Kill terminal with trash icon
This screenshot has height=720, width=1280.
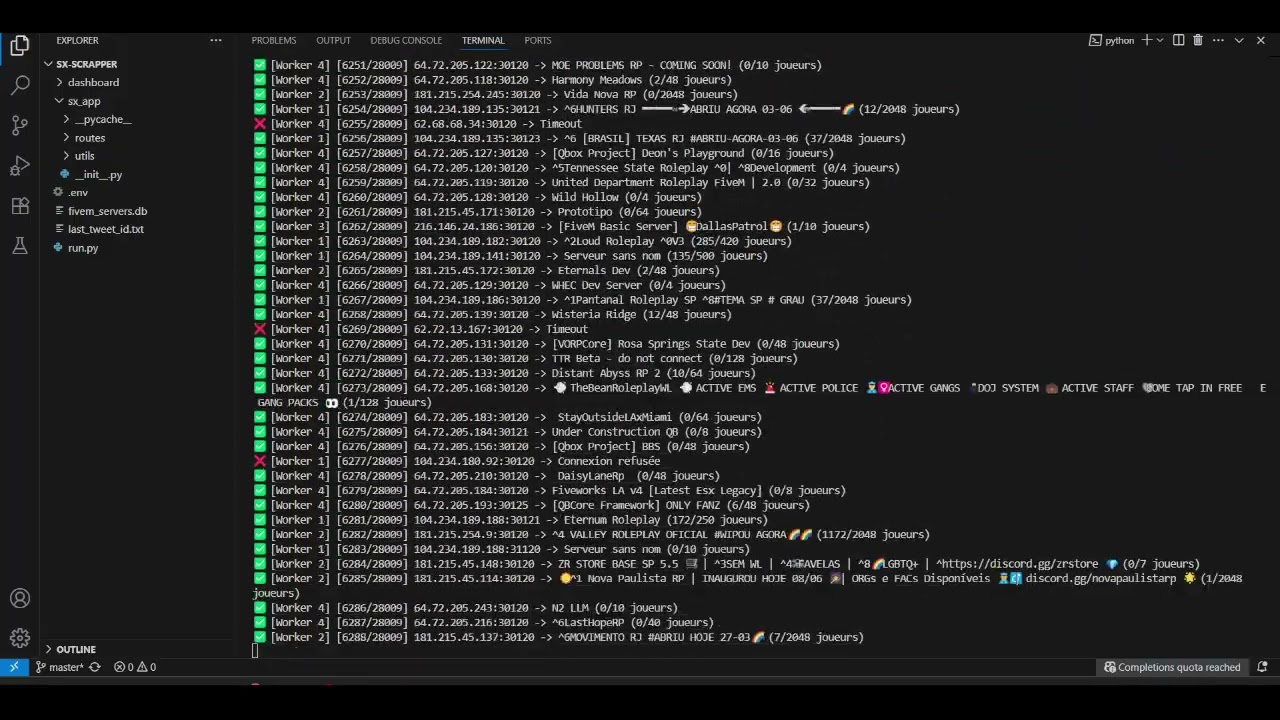pos(1198,40)
